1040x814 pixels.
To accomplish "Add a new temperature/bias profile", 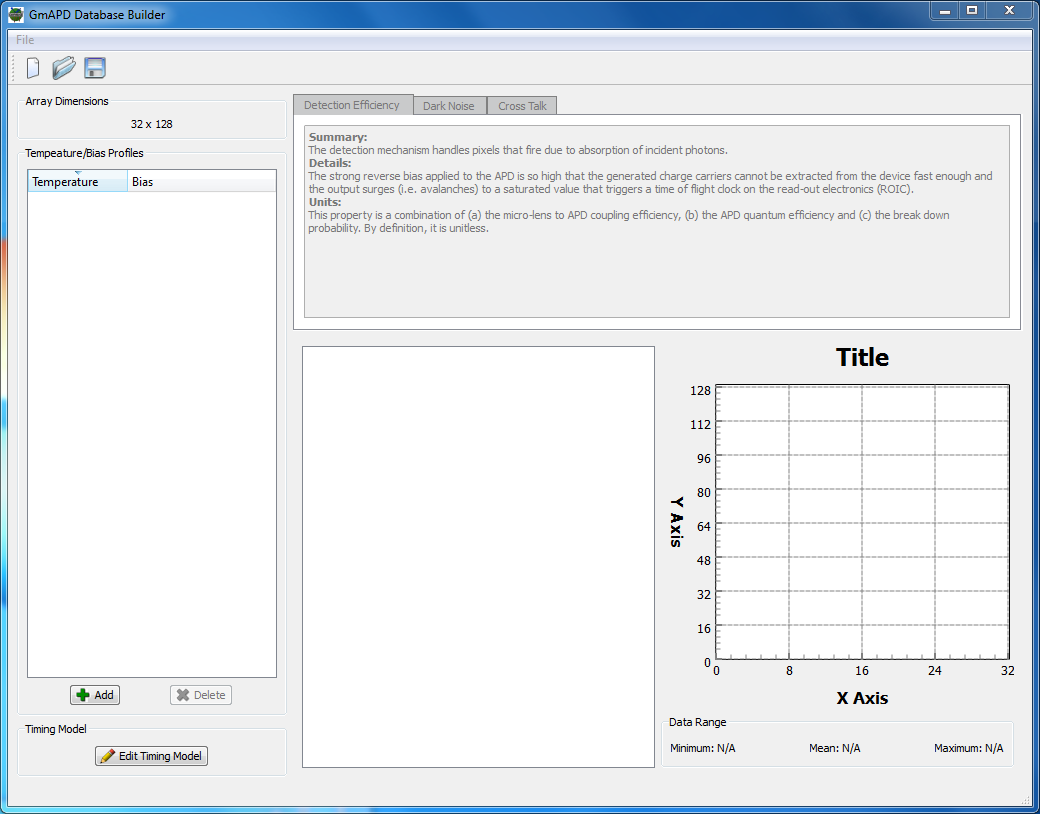I will point(95,695).
